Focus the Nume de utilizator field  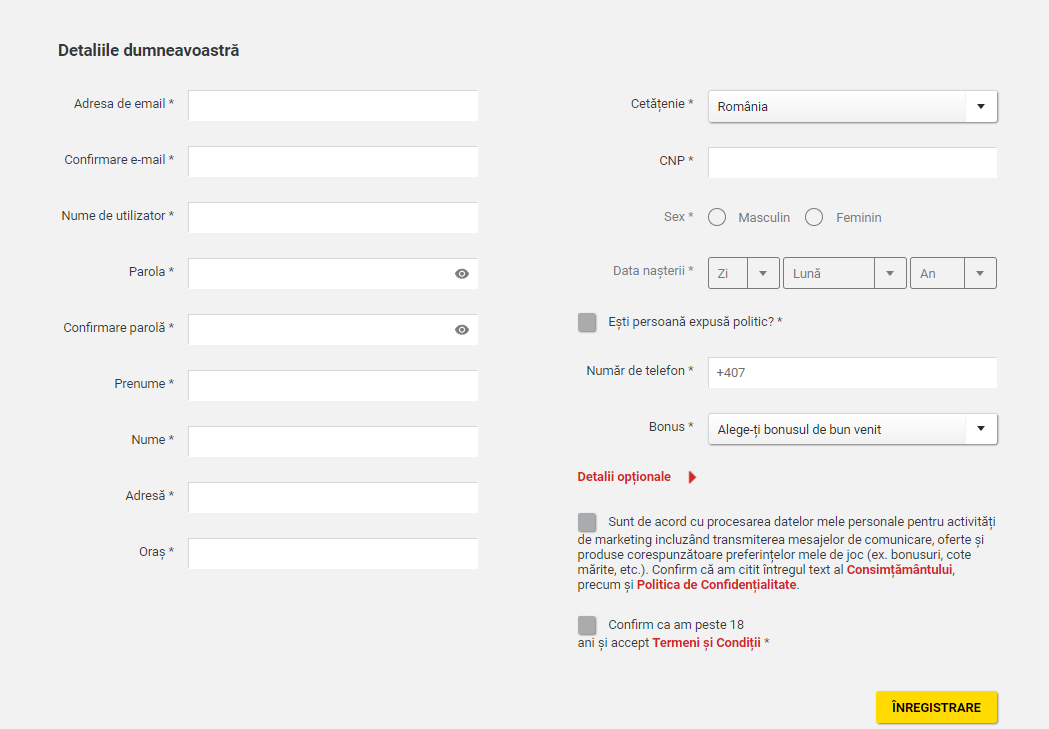click(x=333, y=218)
